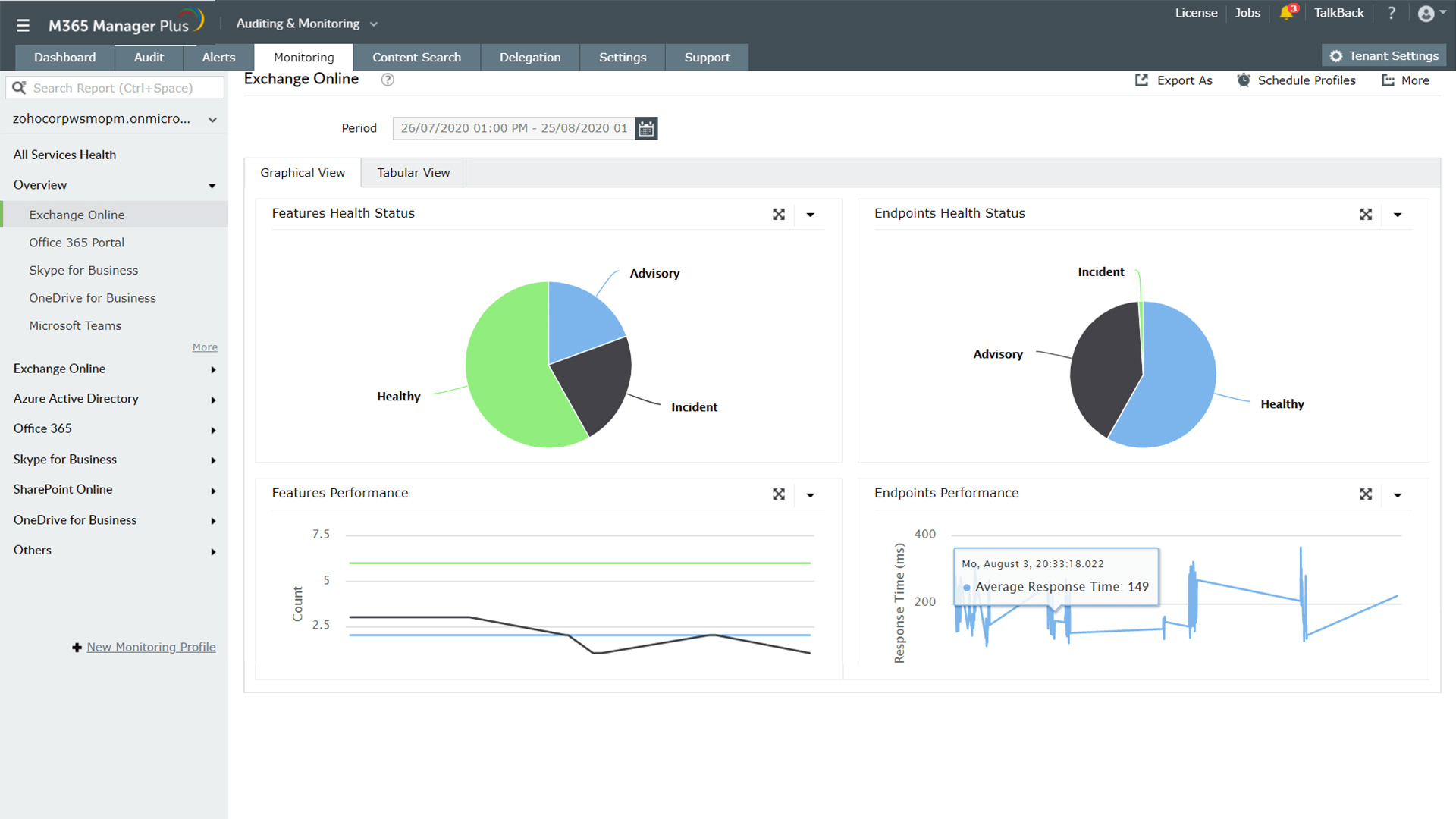
Task: Expand the tenant domain selector dropdown
Action: pos(212,120)
